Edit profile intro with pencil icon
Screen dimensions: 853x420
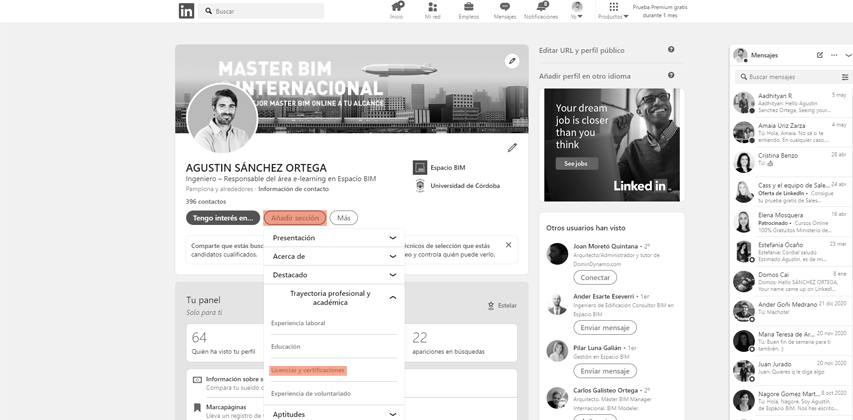click(512, 147)
